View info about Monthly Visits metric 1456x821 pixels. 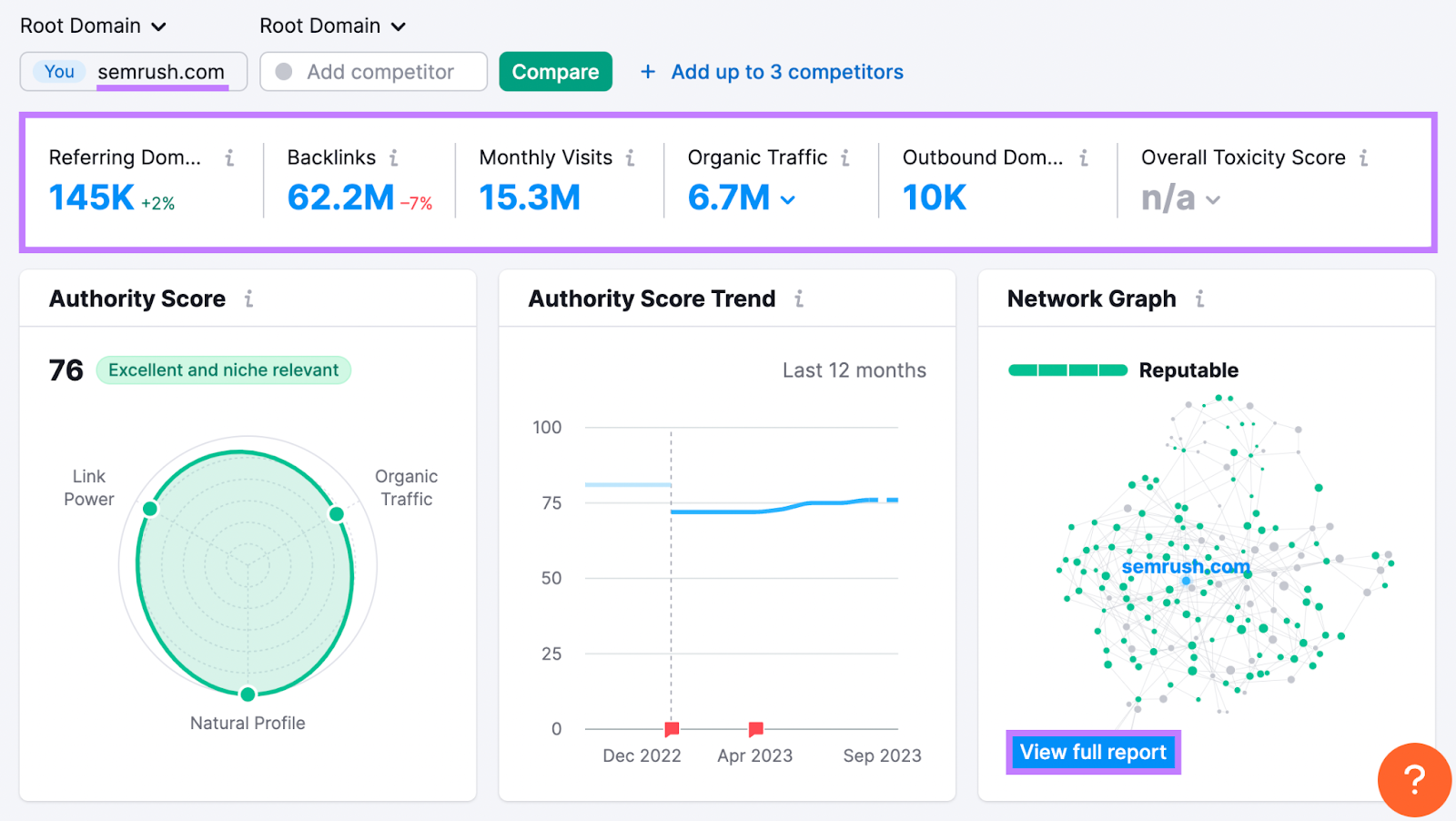coord(631,157)
